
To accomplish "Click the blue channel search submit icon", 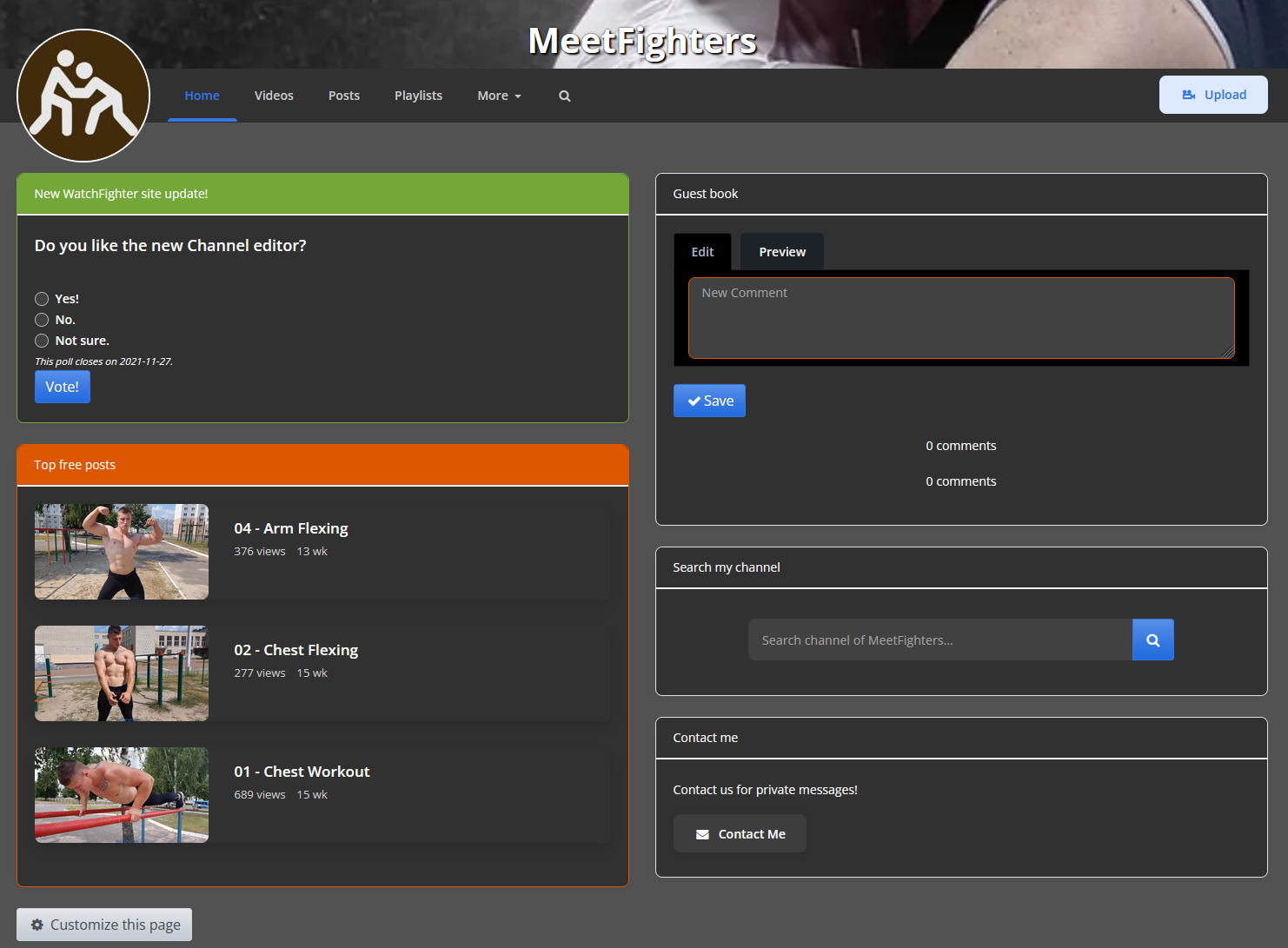I will point(1152,640).
